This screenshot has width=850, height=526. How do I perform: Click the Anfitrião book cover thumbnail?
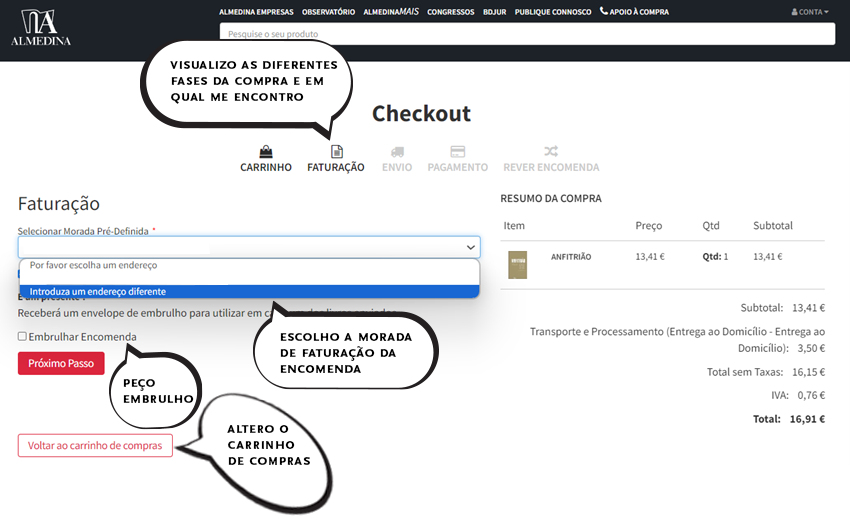(517, 264)
